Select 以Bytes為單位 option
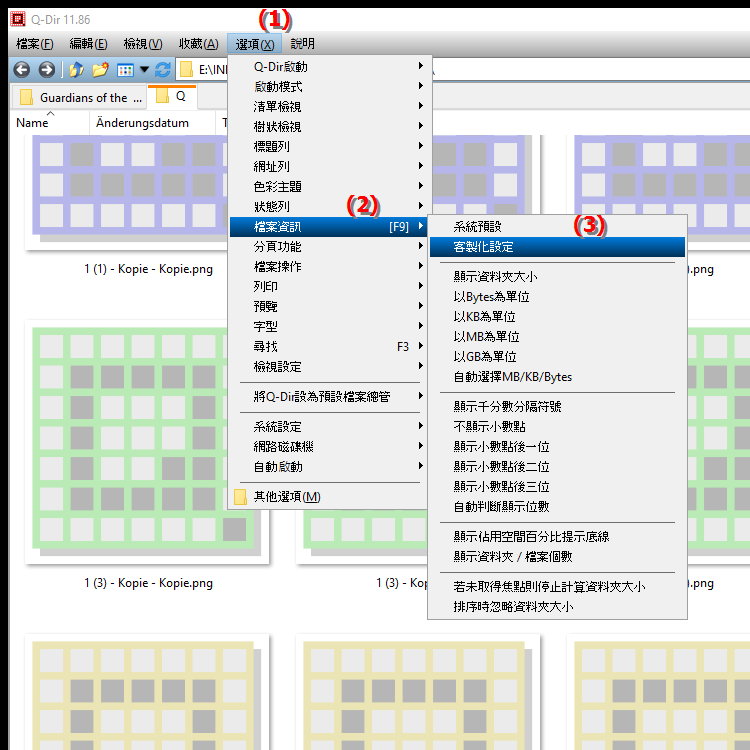The width and height of the screenshot is (750, 750). click(x=557, y=297)
